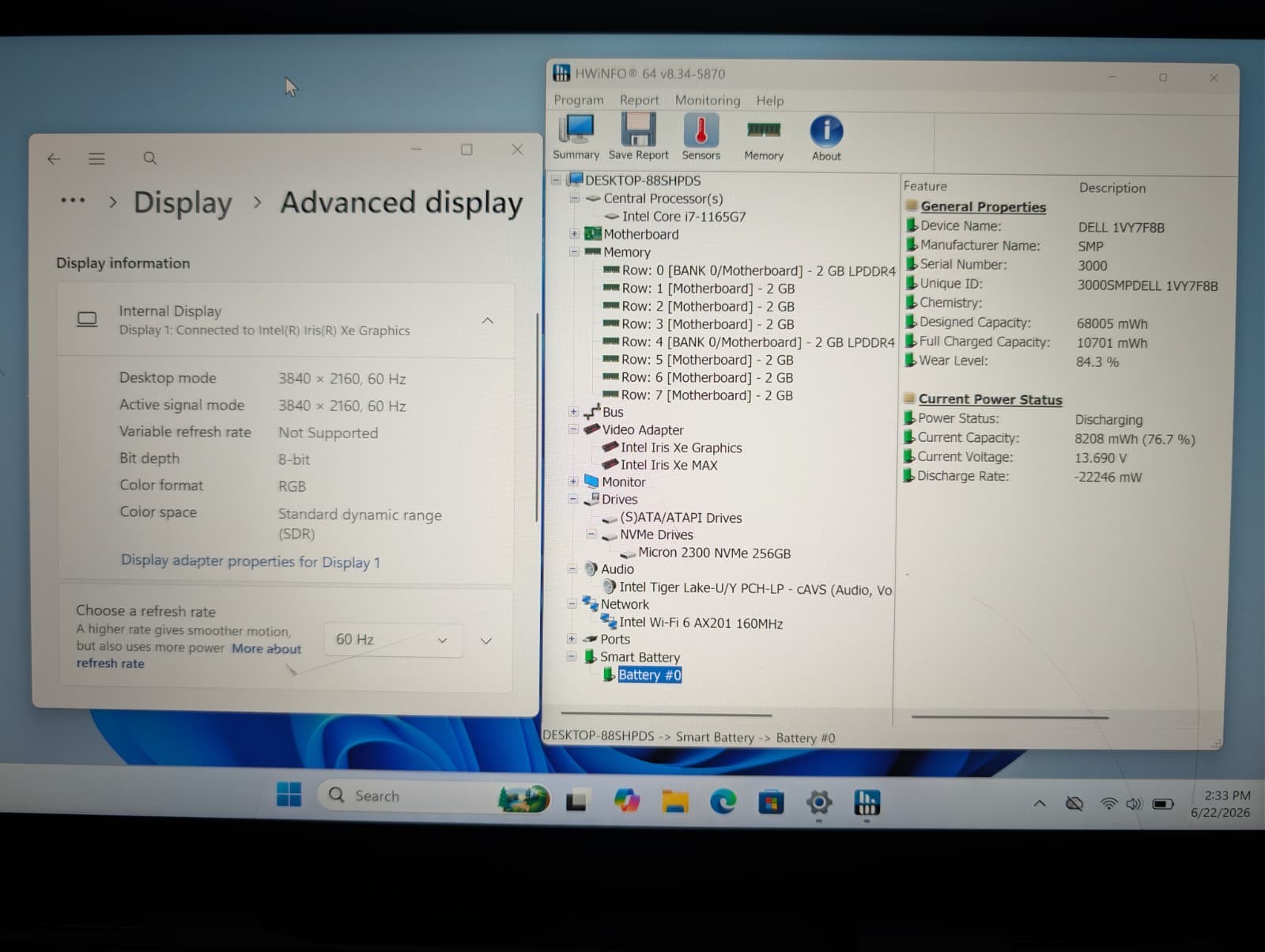1265x952 pixels.
Task: Show hidden system tray icons
Action: [1040, 803]
